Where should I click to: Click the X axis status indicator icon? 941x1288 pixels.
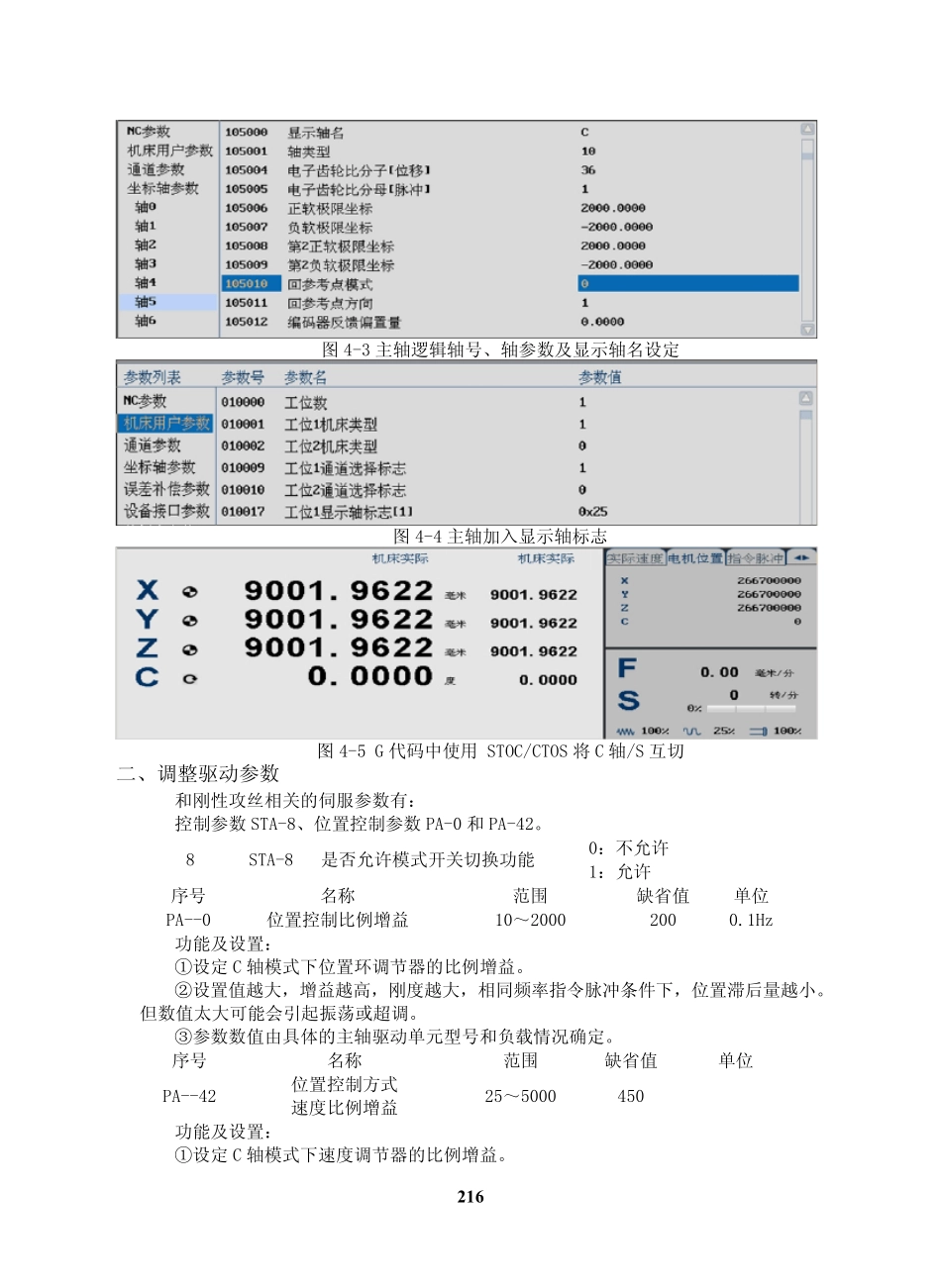pos(190,592)
